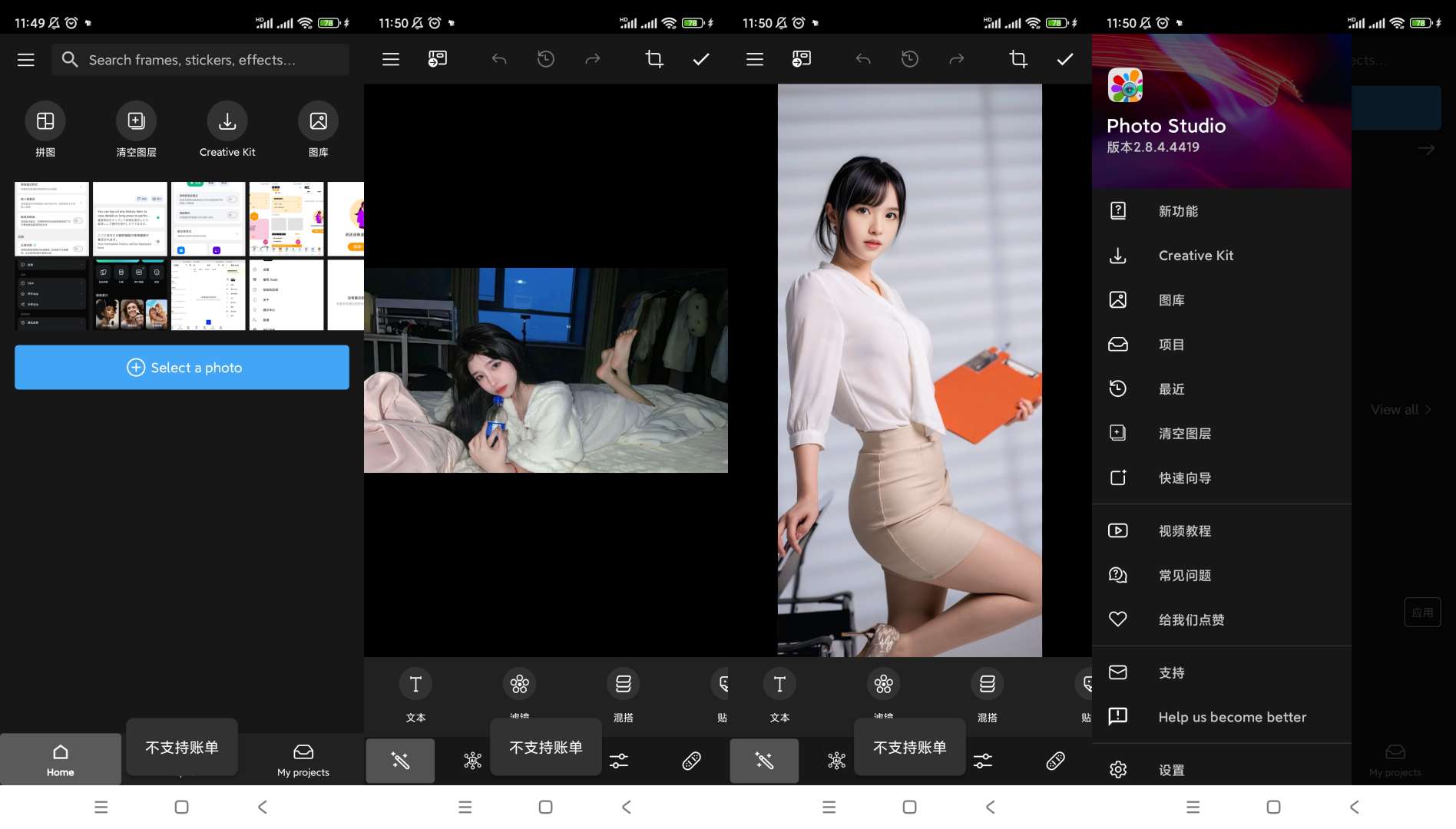
Task: Open the 滤镜 filter tool
Action: point(519,684)
